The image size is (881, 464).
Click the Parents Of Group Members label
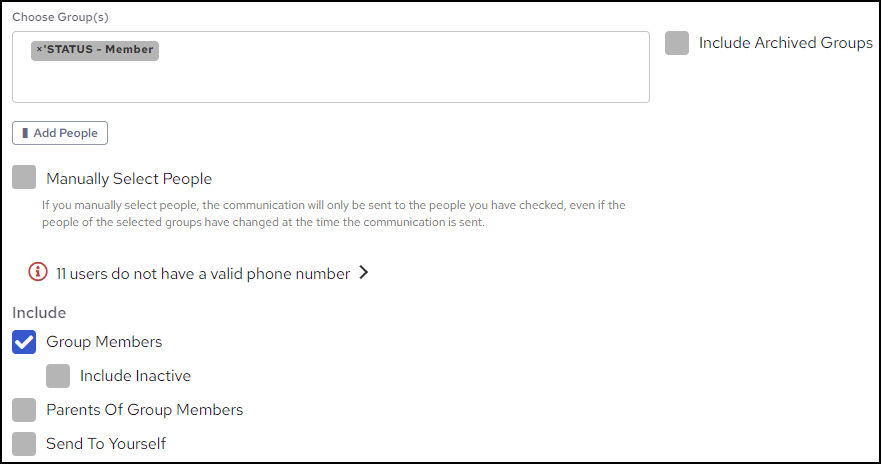coord(144,410)
